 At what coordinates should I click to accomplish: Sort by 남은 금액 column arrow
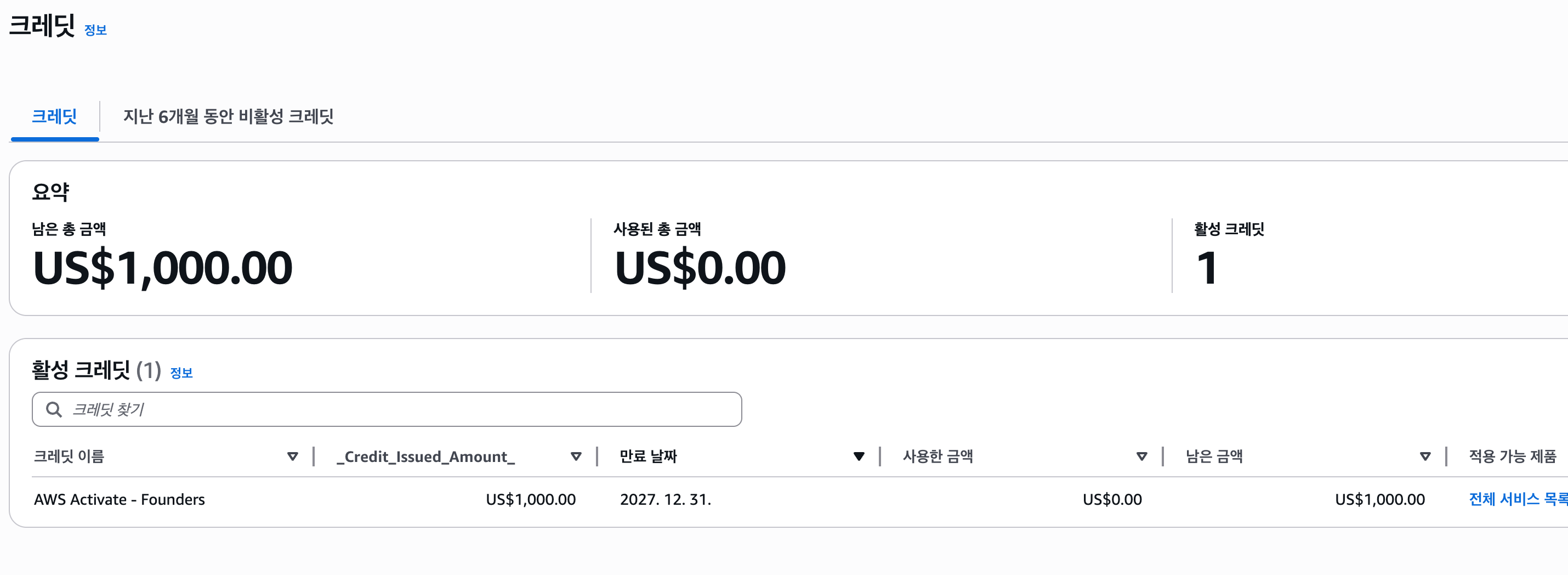tap(1425, 456)
